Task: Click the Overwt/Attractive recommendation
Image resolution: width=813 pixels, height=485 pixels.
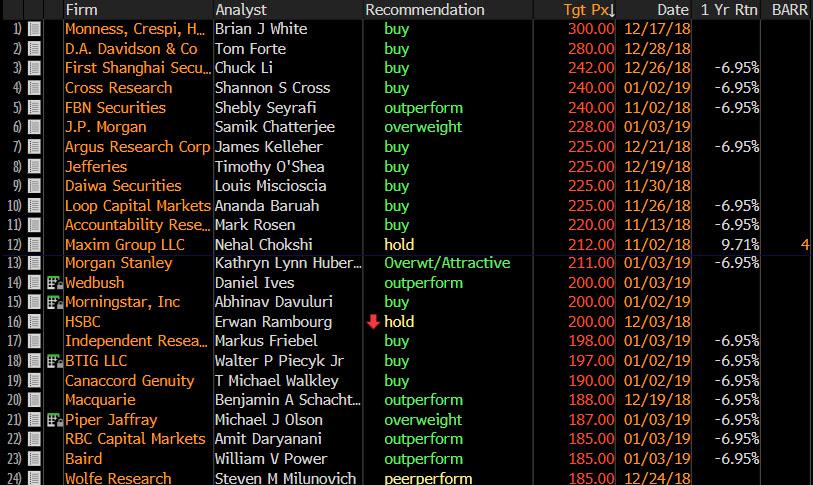Action: 447,263
